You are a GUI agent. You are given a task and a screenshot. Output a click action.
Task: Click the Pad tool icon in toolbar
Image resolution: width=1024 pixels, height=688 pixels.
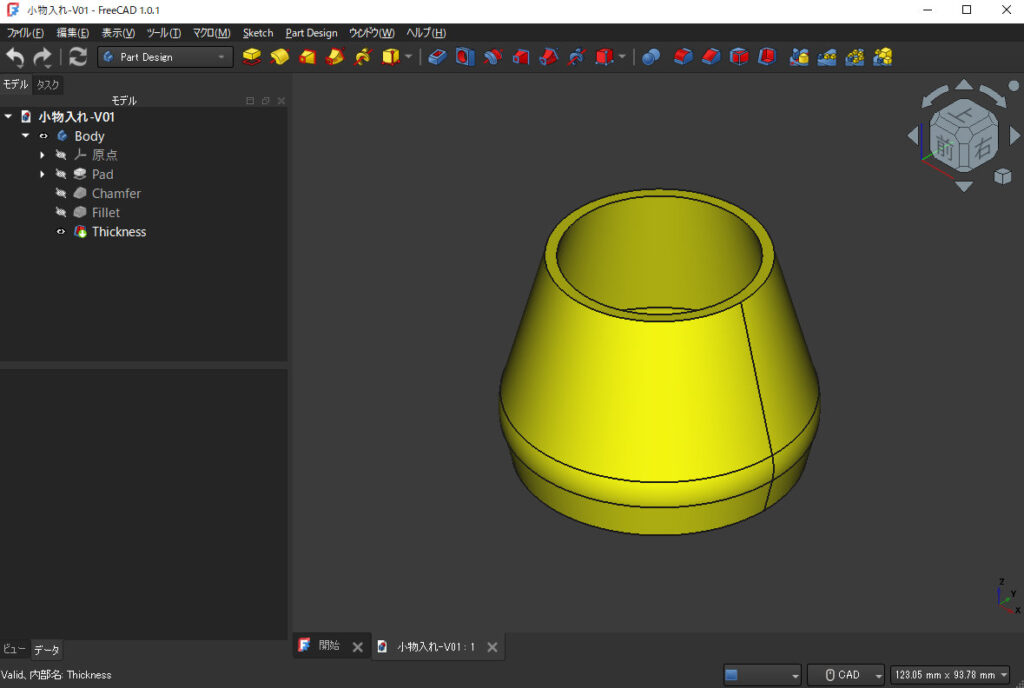[252, 57]
